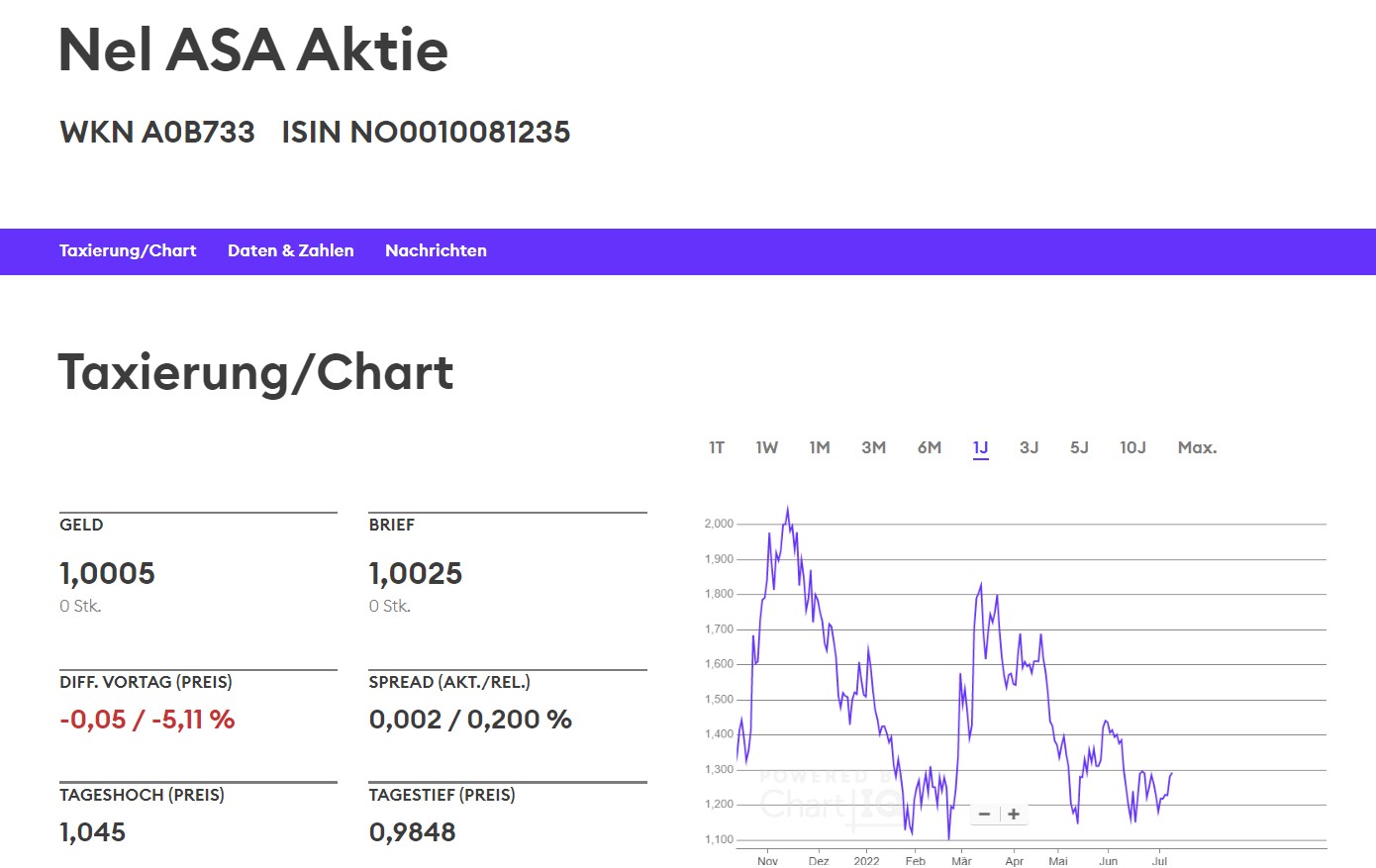Click the WKN A0B733 identifier
The height and width of the screenshot is (868, 1376).
[x=157, y=133]
